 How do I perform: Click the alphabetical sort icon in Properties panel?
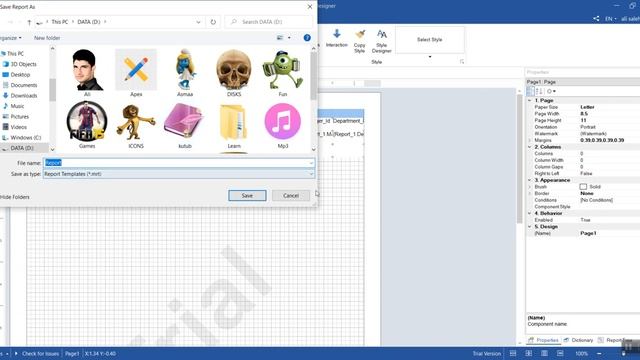point(539,91)
